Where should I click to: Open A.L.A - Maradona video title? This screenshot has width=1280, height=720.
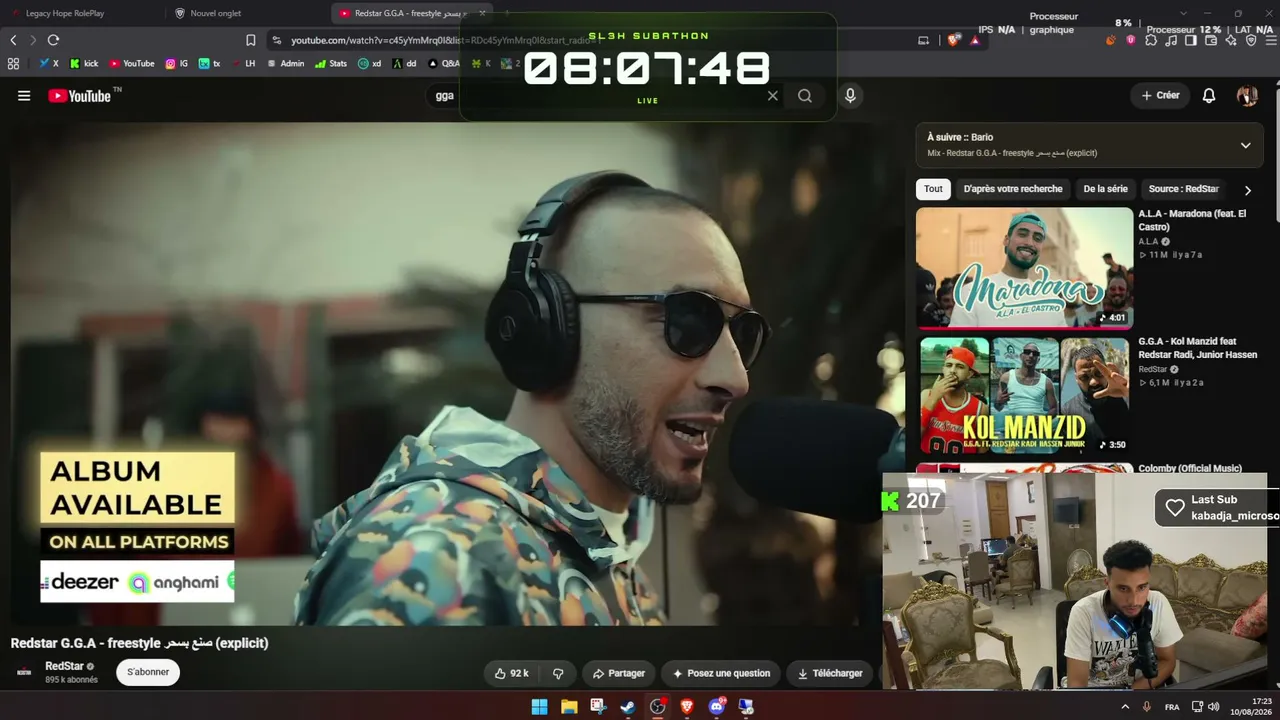coord(1193,220)
